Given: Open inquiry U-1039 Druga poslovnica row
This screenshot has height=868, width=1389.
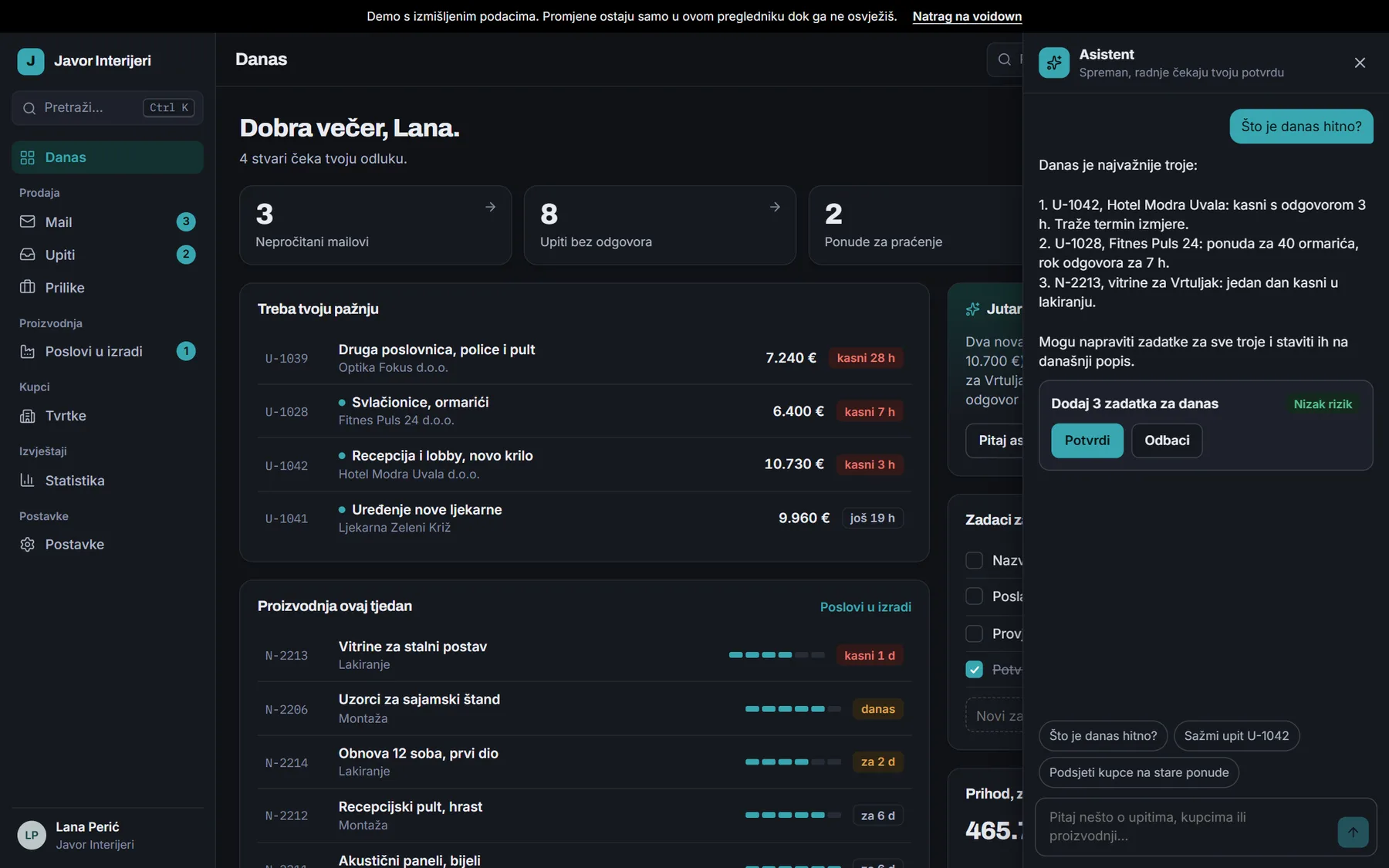Looking at the screenshot, I should [584, 358].
